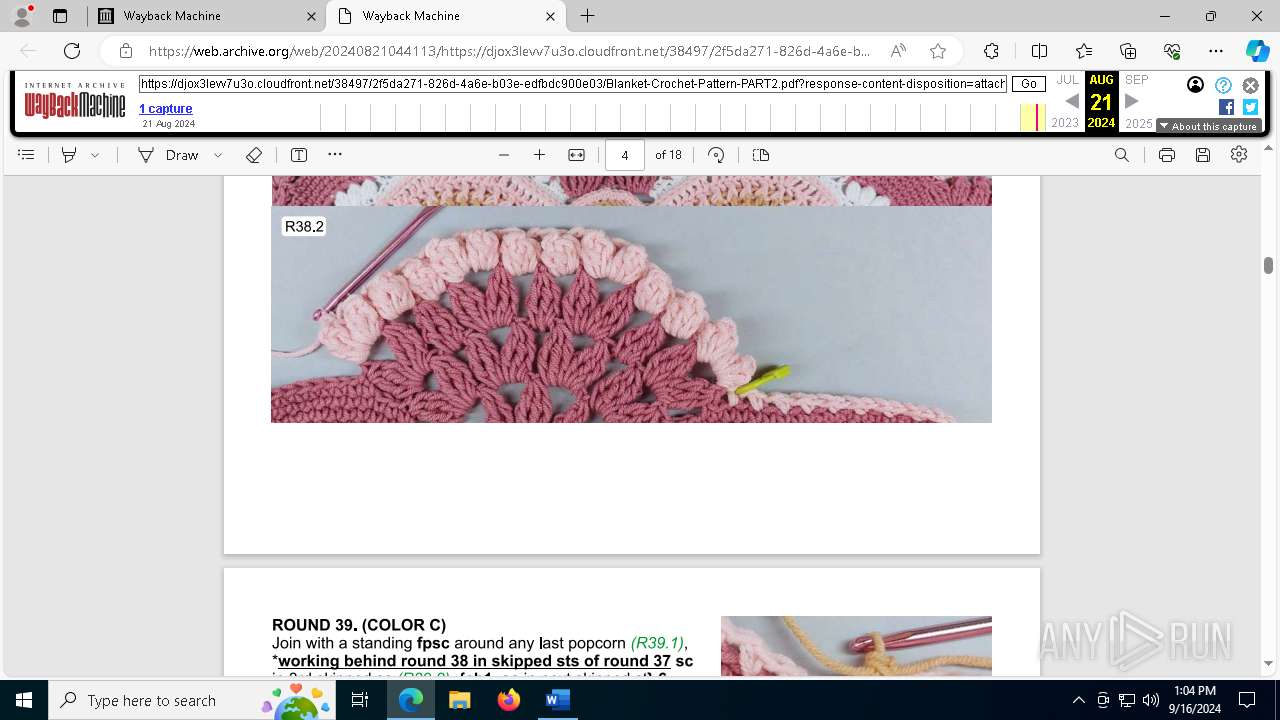Expand Draw tool options arrow
This screenshot has height=720, width=1280.
point(218,155)
